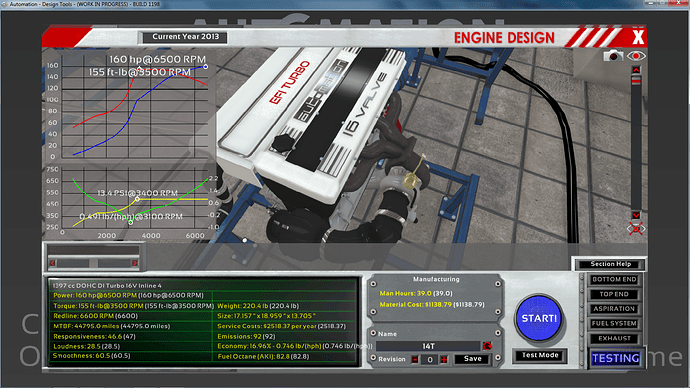
Task: Click the left arrow below graphs
Action: (x=53, y=263)
